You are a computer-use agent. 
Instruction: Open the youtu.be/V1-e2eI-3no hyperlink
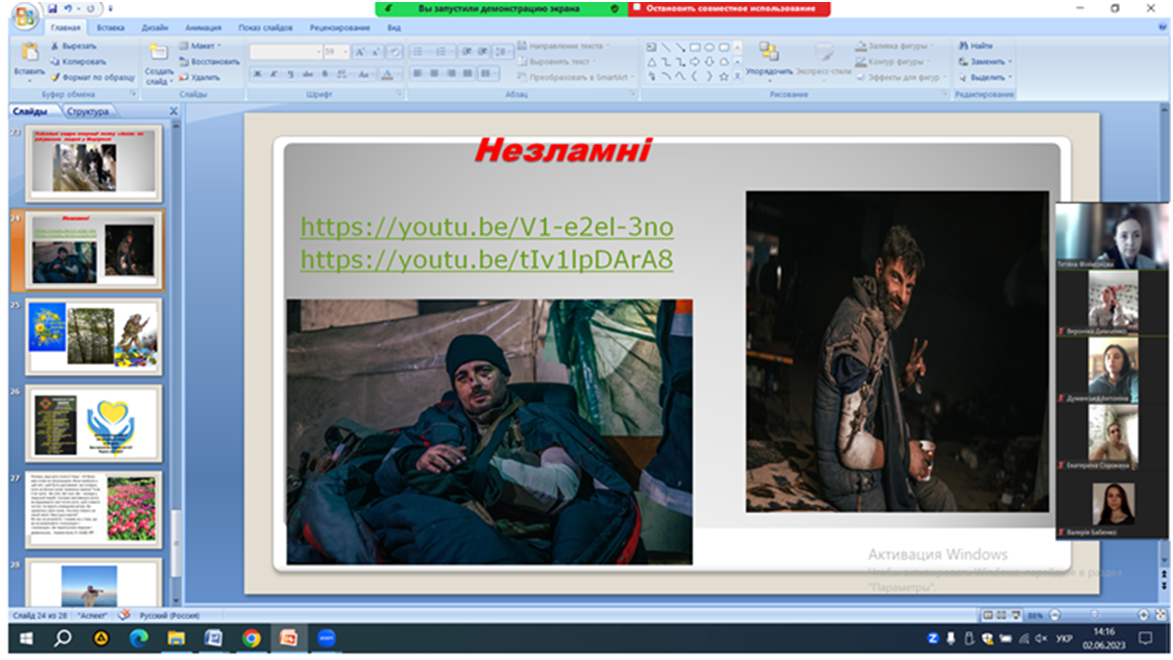point(486,227)
